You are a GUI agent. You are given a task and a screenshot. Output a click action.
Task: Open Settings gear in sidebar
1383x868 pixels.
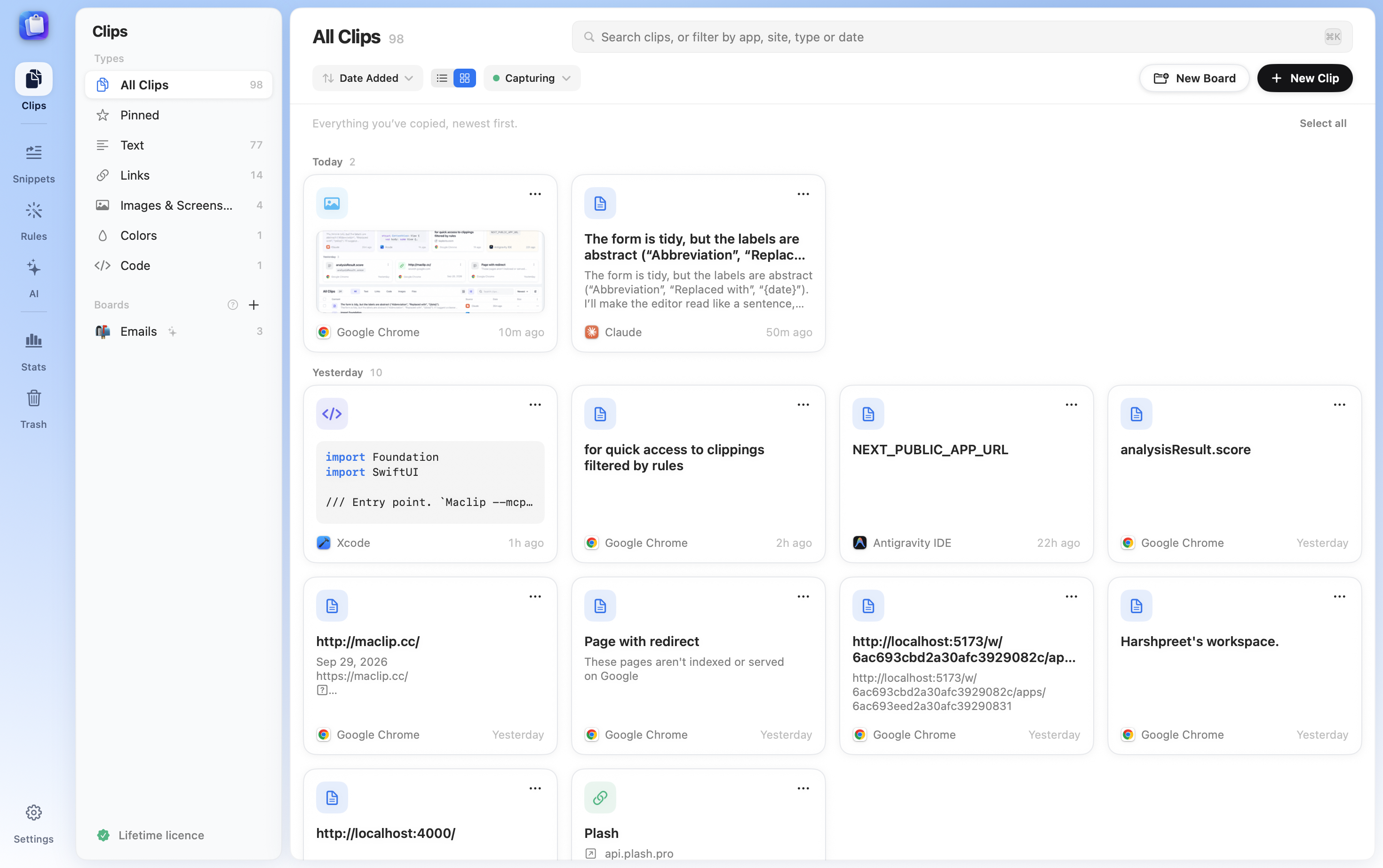click(33, 823)
